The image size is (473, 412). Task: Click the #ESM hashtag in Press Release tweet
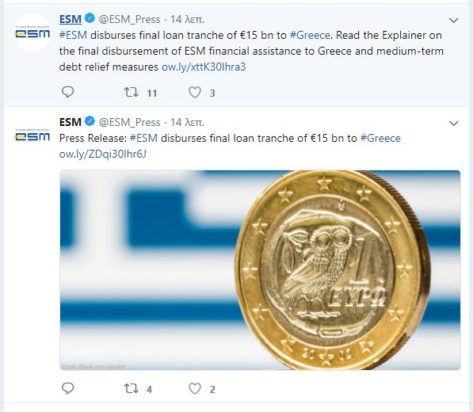(x=144, y=138)
